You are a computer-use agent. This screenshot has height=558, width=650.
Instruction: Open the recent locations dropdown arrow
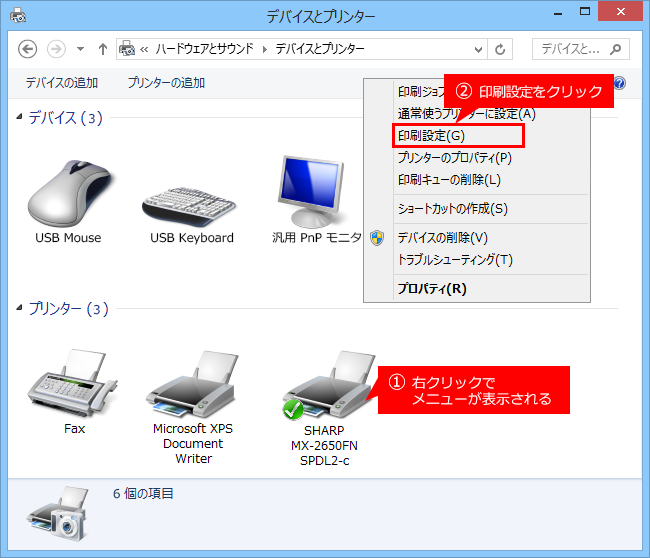80,49
